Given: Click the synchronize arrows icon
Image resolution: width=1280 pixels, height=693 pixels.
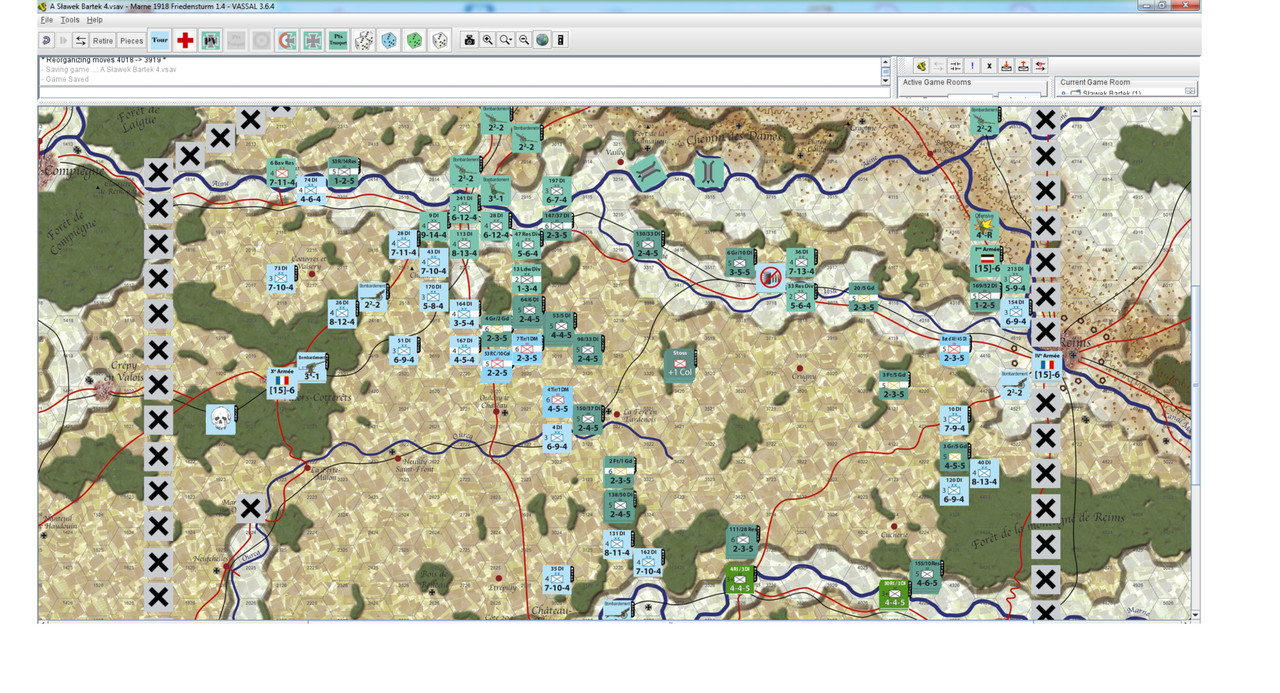Looking at the screenshot, I should tap(955, 66).
